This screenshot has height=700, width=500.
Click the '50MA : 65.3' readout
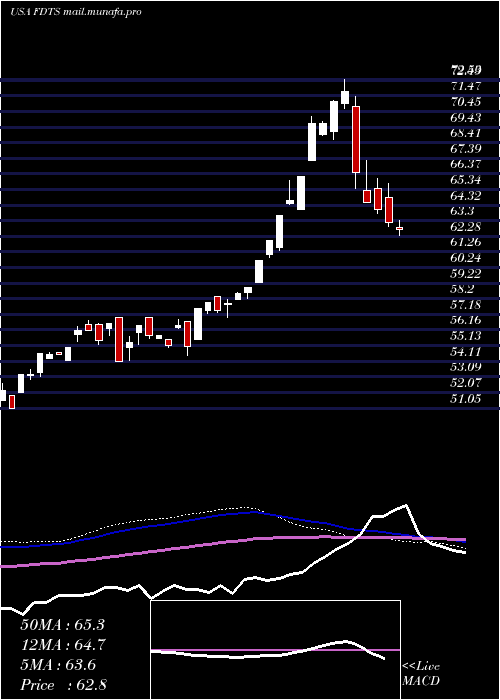click(62, 625)
